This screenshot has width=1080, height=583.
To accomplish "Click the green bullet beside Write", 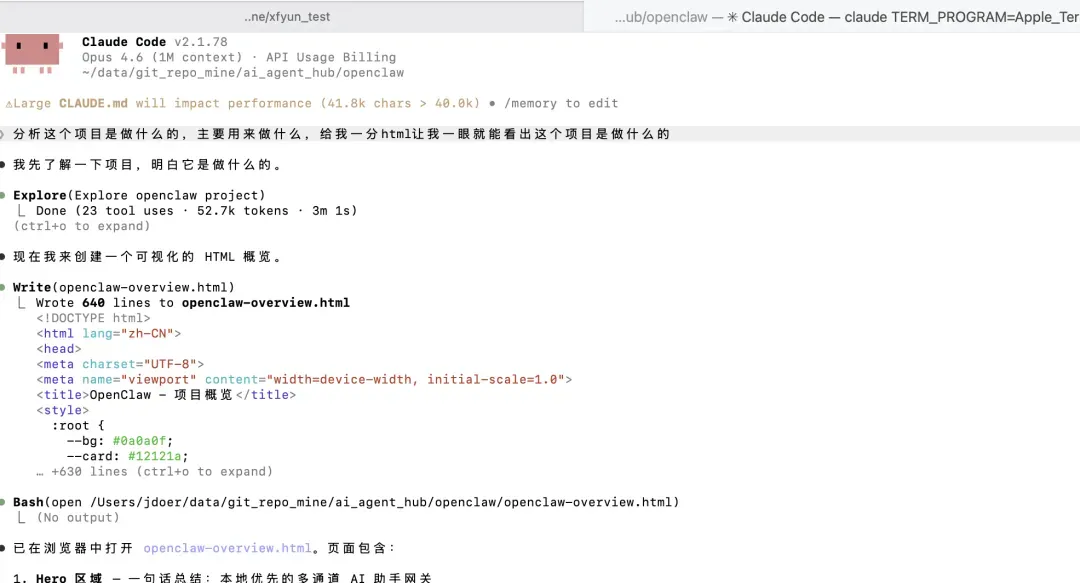I will tap(3, 287).
